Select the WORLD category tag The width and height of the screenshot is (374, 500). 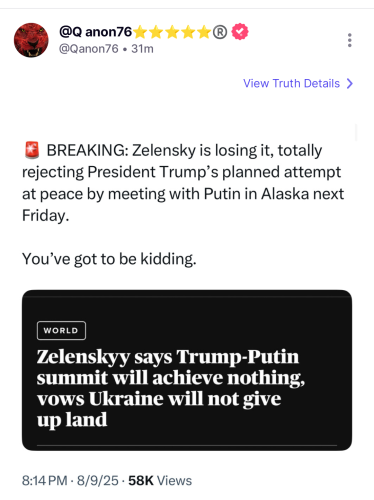click(x=61, y=330)
